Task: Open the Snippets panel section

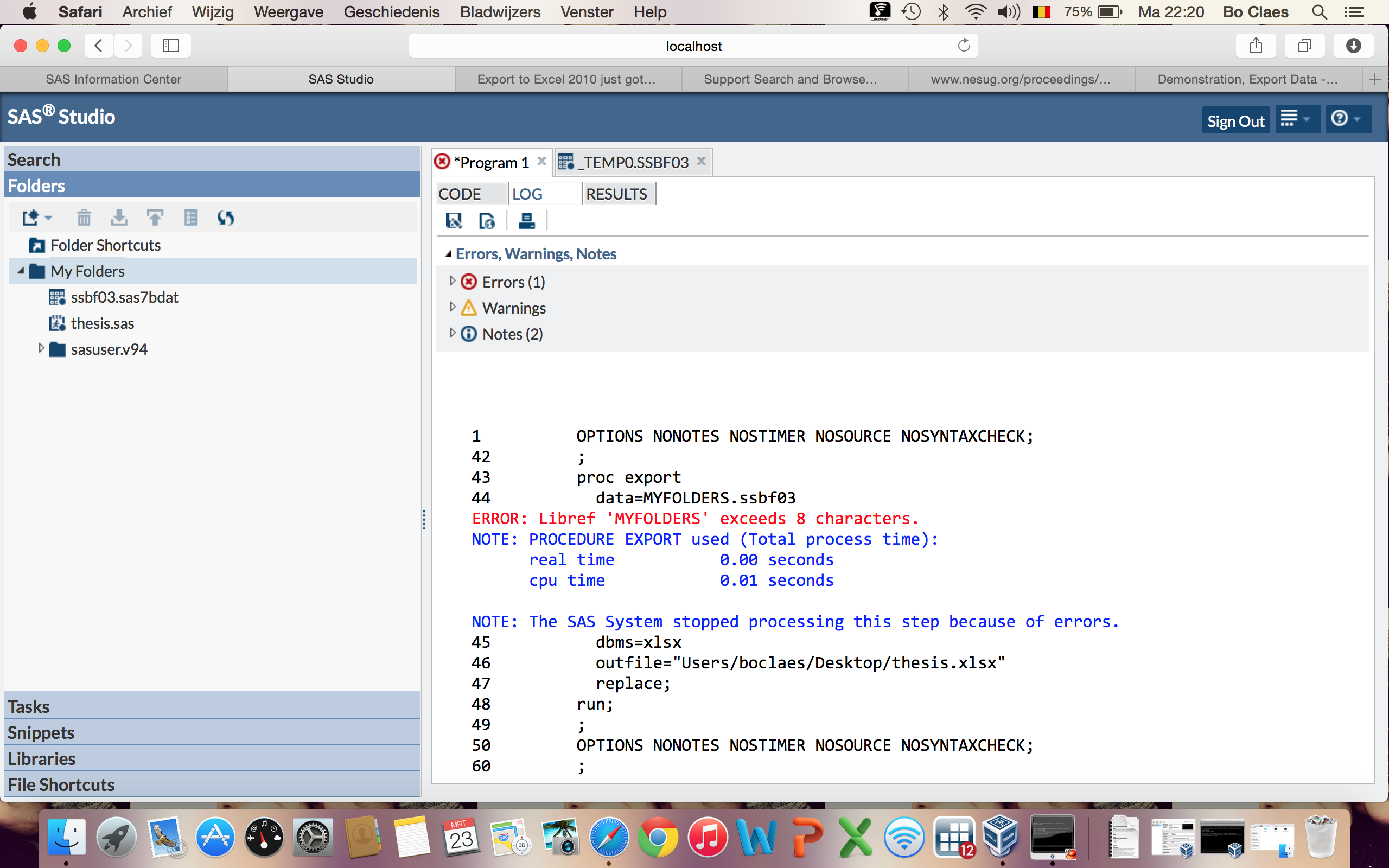Action: click(212, 732)
